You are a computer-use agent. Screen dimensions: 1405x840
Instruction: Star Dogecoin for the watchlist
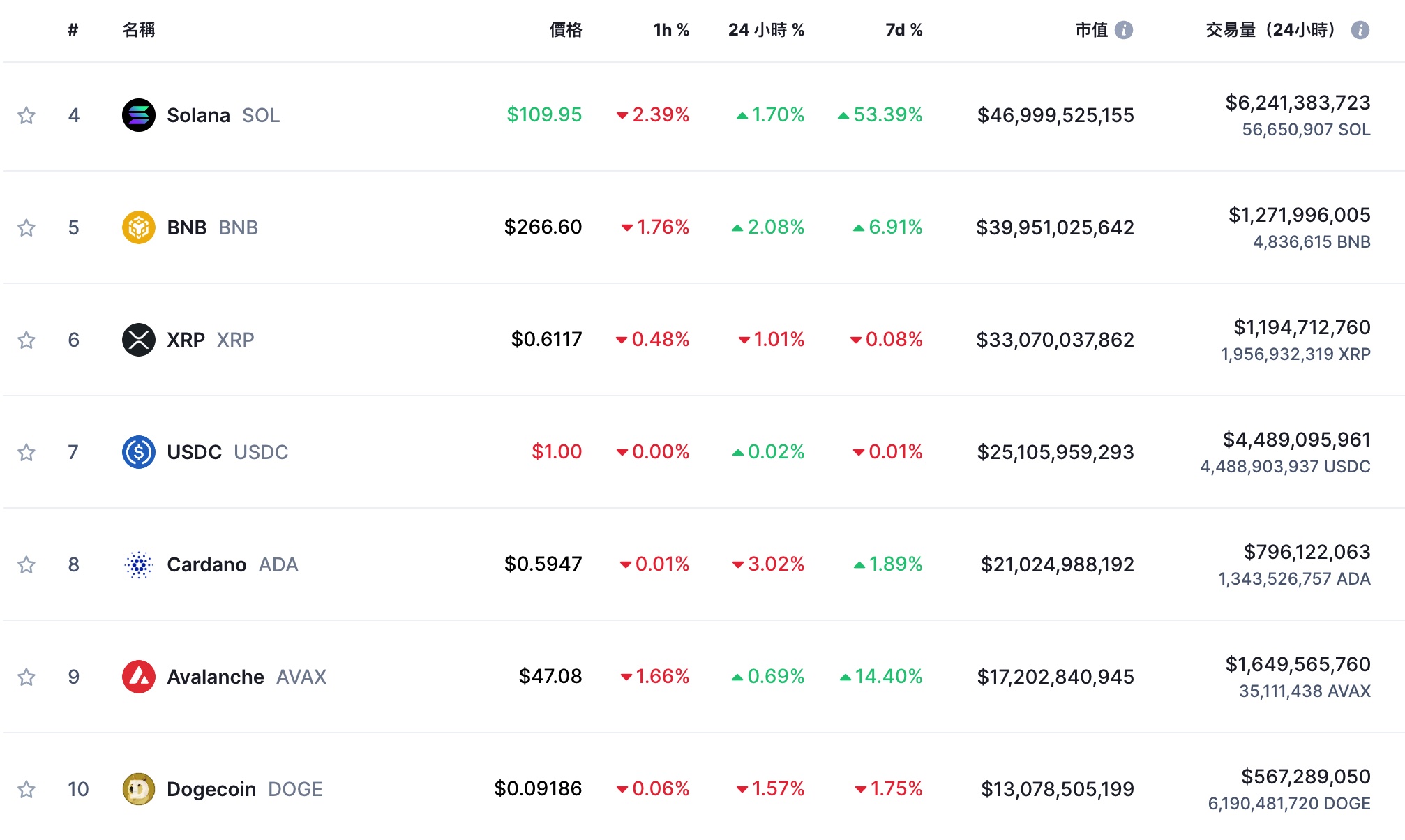[27, 789]
